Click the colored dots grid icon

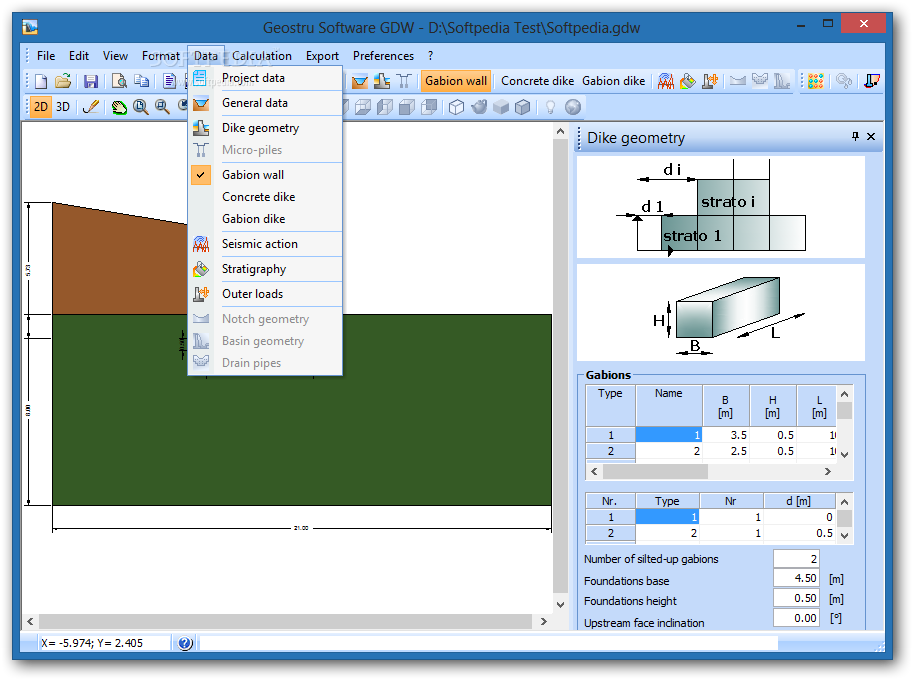[x=816, y=81]
